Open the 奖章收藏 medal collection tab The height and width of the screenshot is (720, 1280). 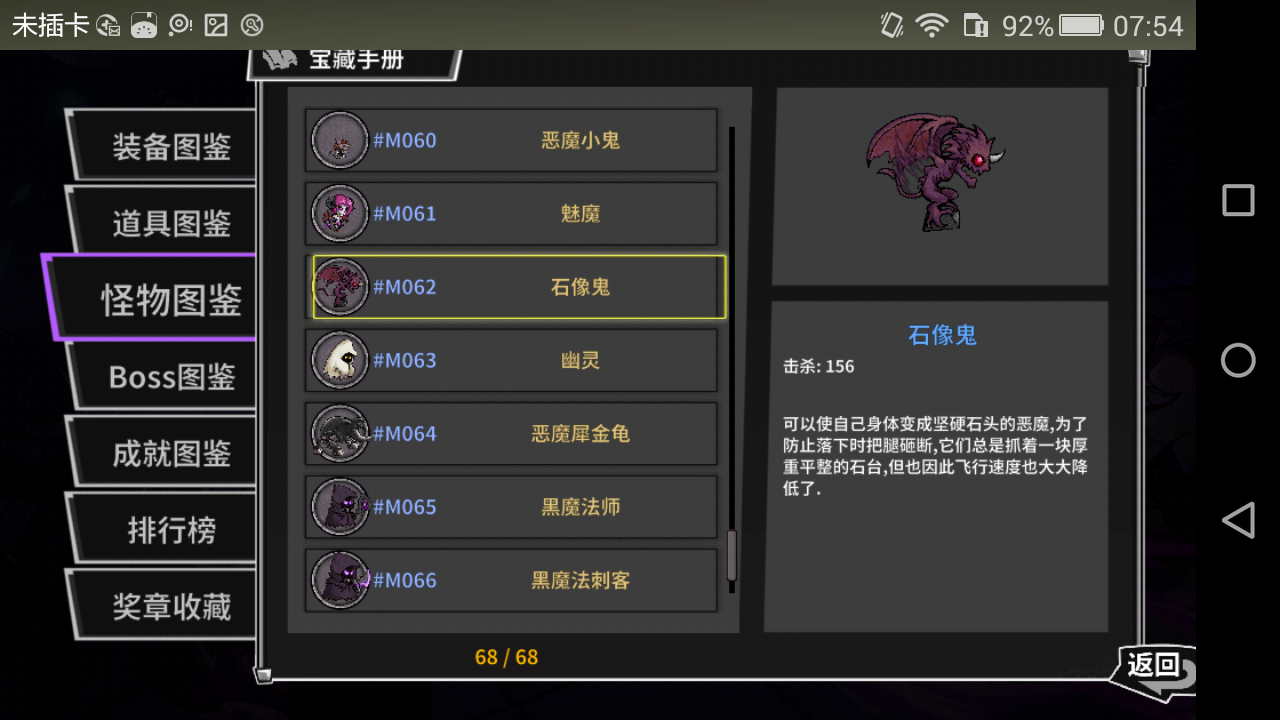pyautogui.click(x=165, y=606)
